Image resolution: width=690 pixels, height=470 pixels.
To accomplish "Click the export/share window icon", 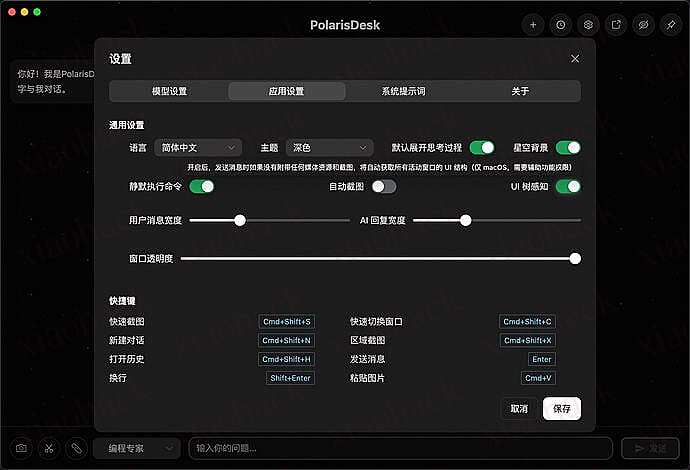I will [616, 24].
